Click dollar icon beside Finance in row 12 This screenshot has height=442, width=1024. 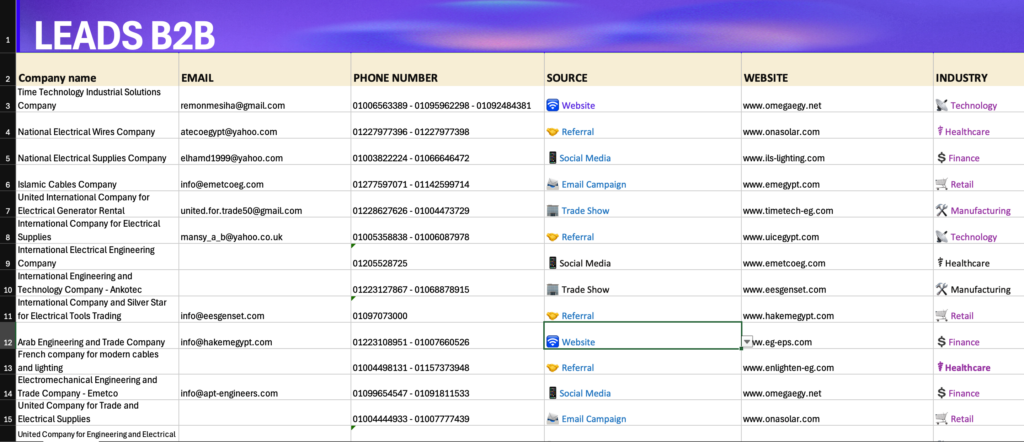pos(941,341)
